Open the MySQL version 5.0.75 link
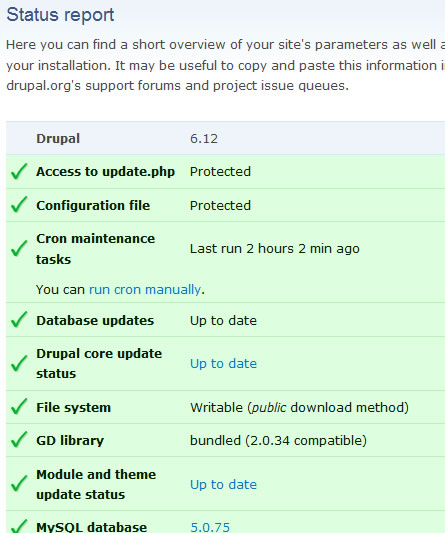Viewport: 445px width, 533px height. pos(210,527)
